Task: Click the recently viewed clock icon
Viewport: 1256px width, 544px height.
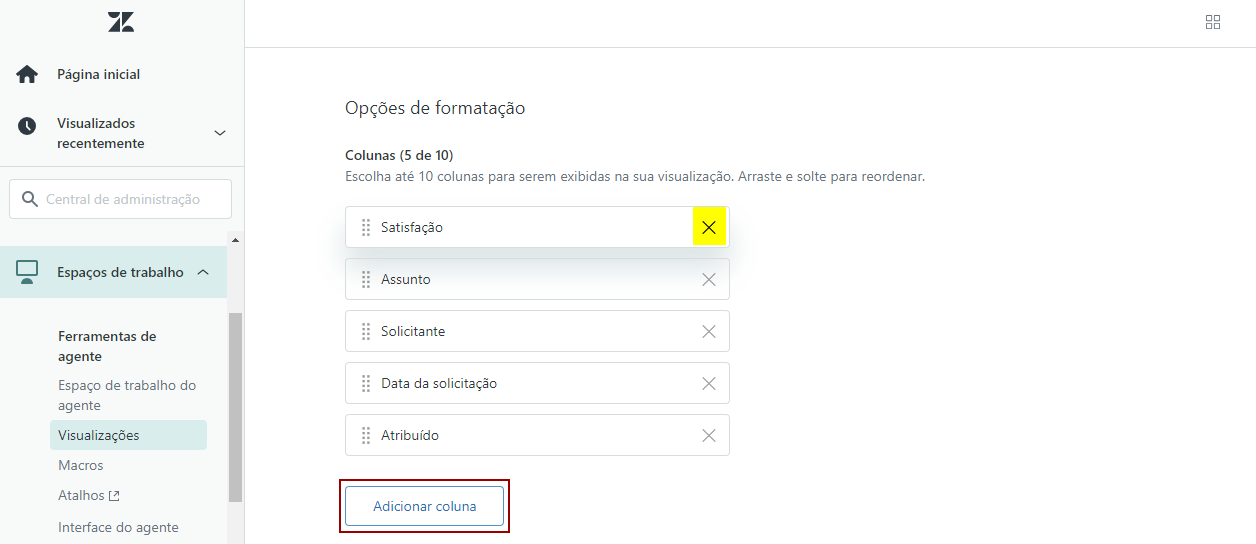Action: pos(27,126)
